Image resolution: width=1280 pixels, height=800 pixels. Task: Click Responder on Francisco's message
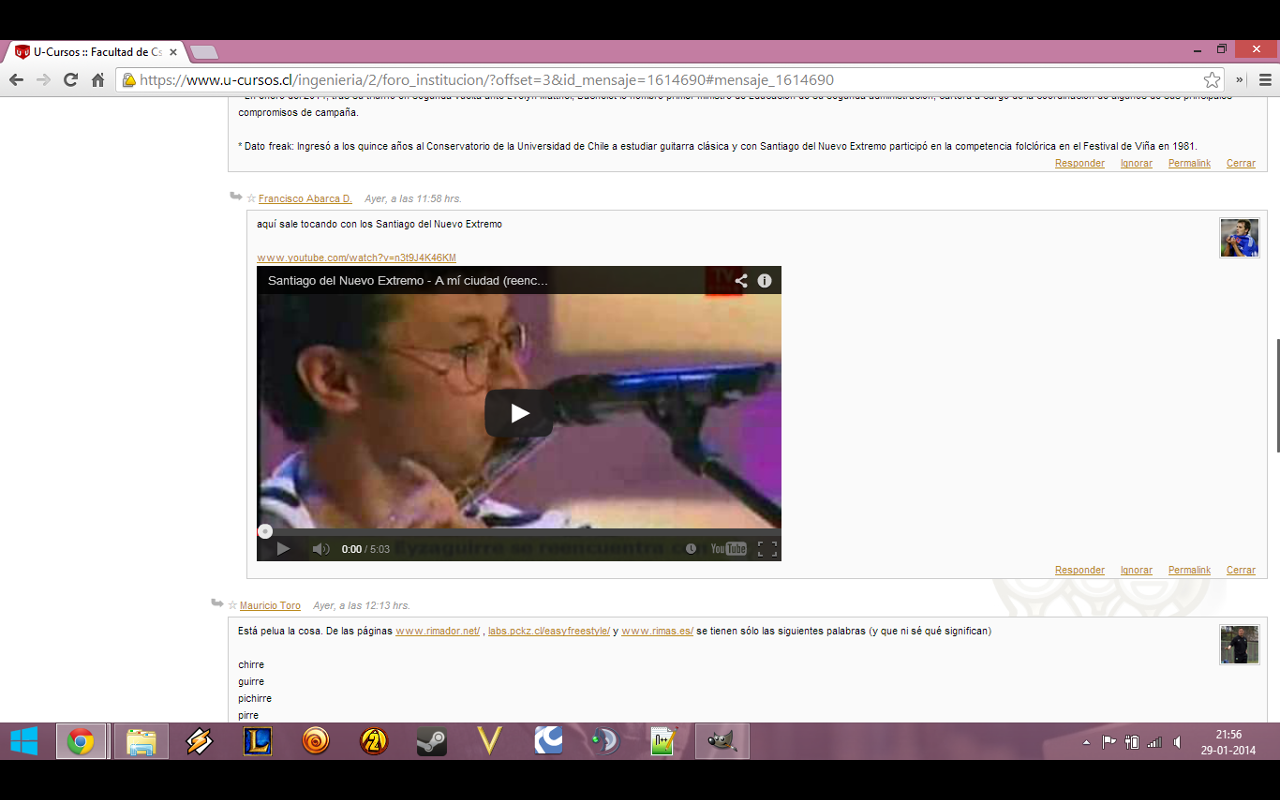click(1080, 570)
